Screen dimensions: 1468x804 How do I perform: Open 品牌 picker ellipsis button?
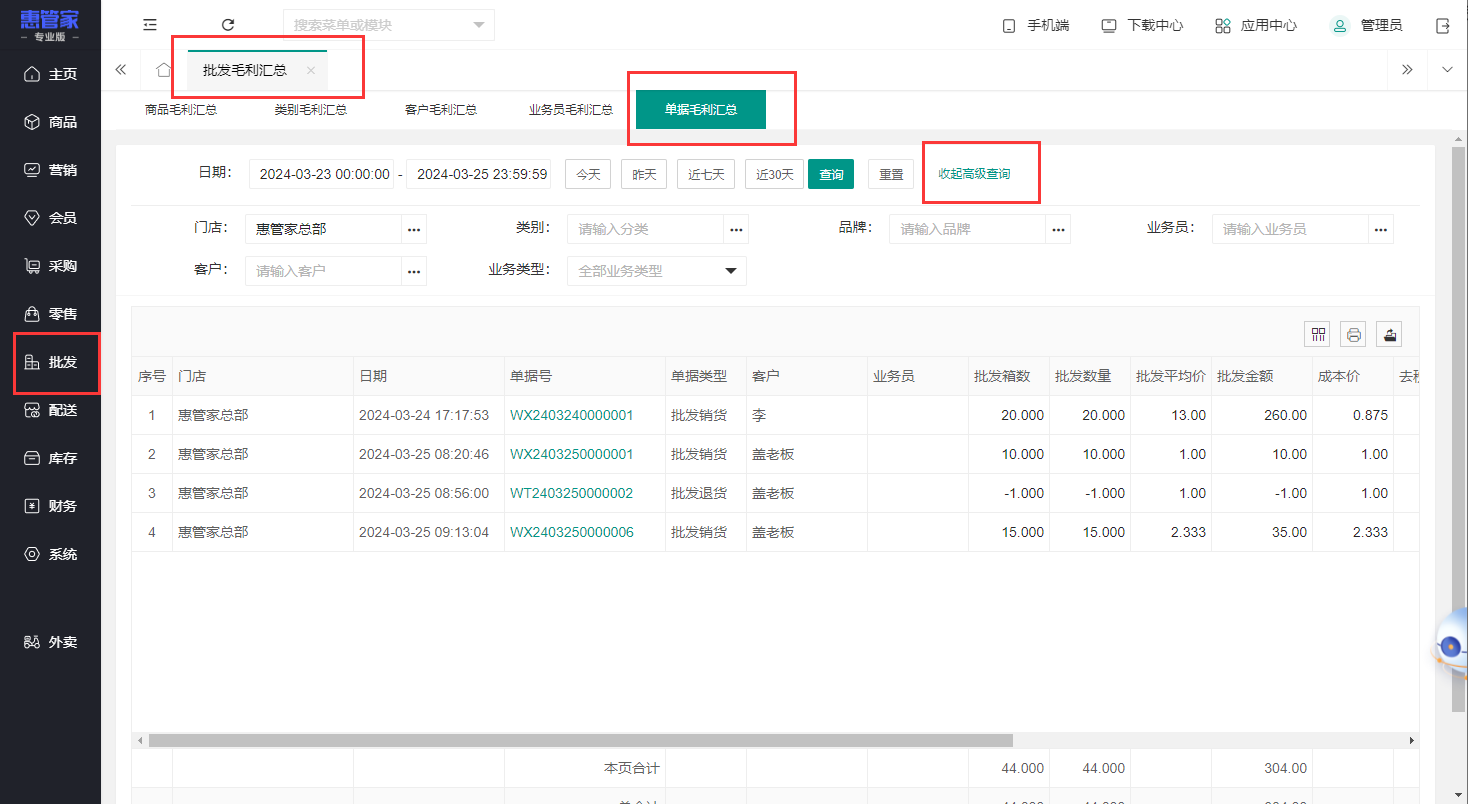coord(1058,229)
